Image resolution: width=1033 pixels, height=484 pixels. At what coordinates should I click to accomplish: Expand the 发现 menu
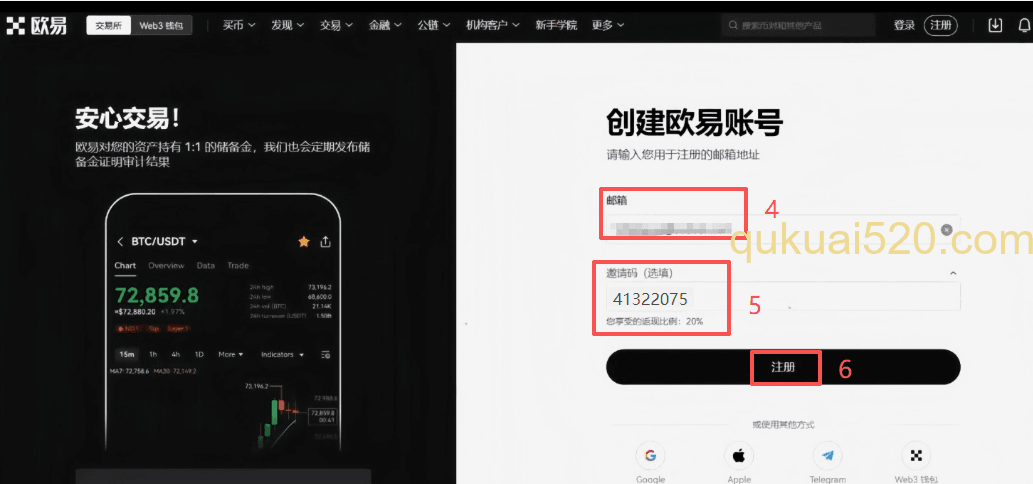(x=287, y=26)
